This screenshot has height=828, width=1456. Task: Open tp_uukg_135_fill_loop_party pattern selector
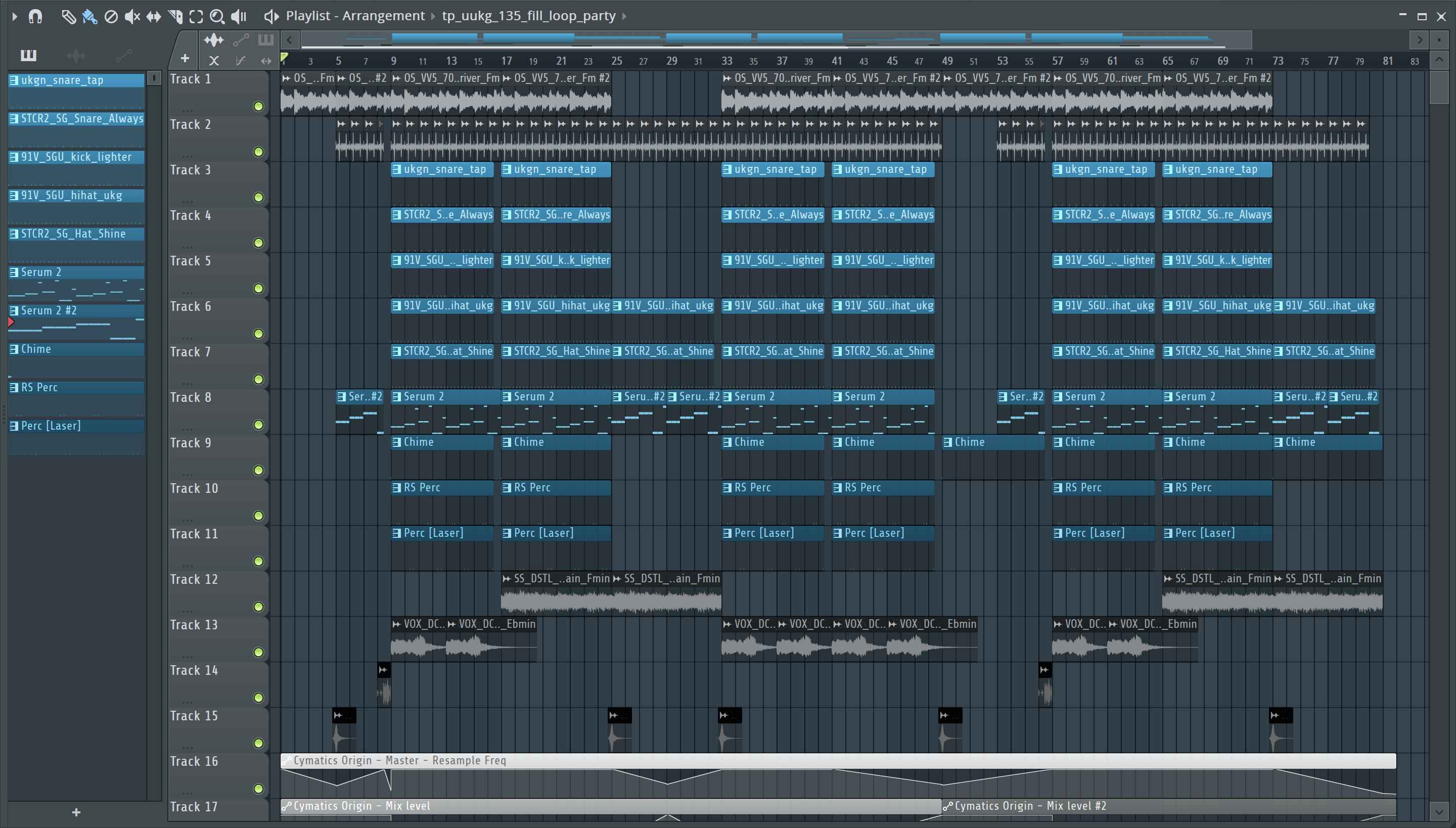point(529,16)
